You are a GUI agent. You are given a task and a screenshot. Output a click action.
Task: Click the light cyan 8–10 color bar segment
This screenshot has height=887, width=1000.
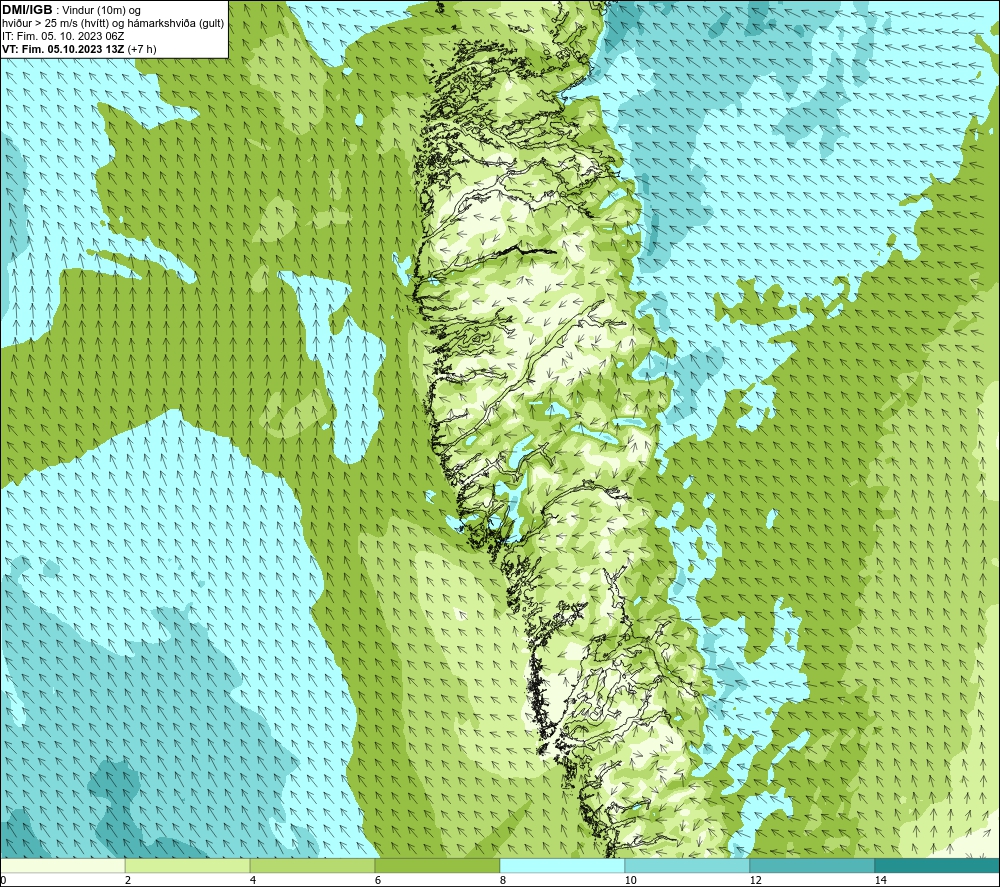[562, 865]
